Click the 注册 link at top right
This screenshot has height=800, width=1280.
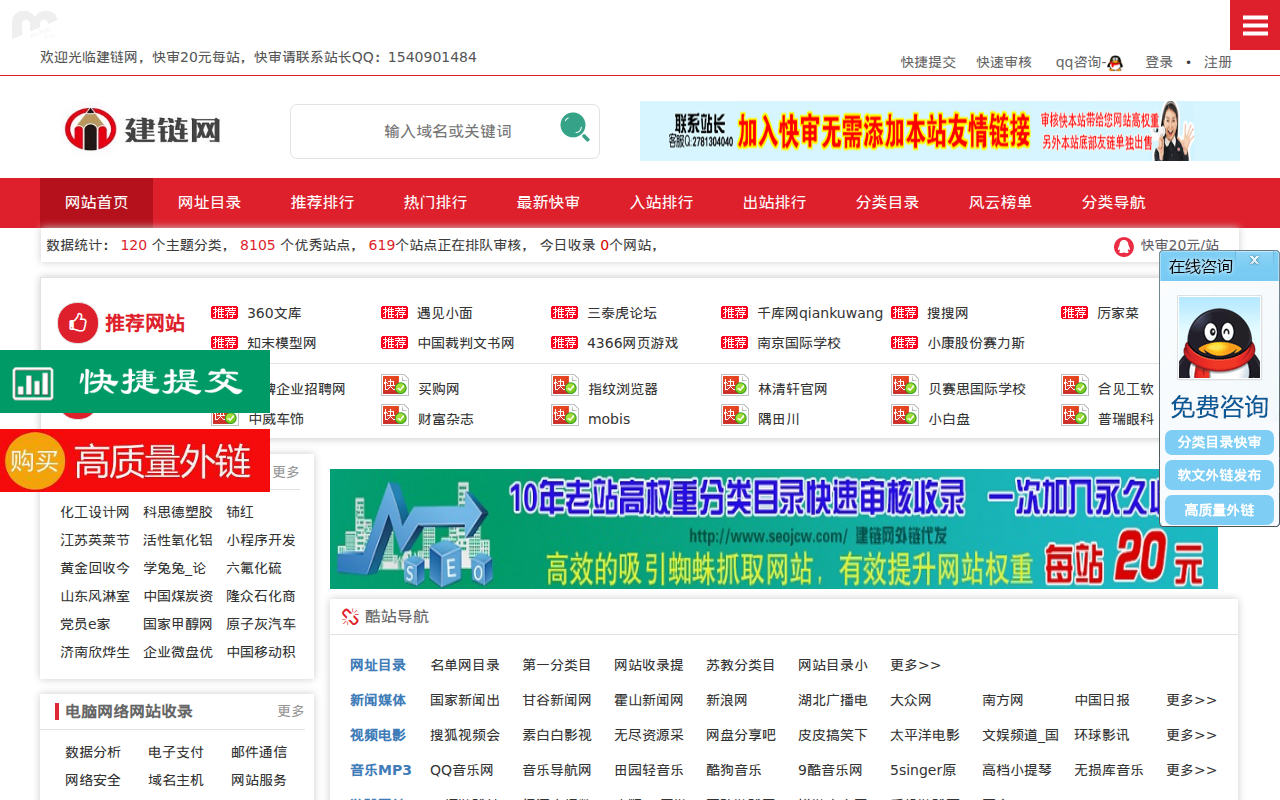tap(1218, 61)
